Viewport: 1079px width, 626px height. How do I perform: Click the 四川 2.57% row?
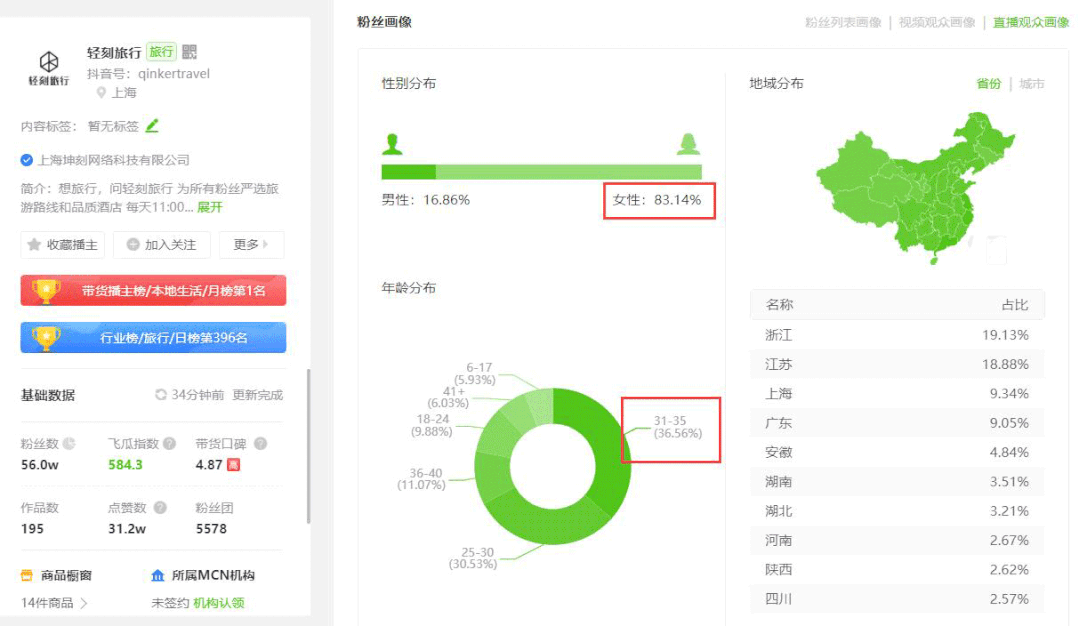click(x=897, y=599)
